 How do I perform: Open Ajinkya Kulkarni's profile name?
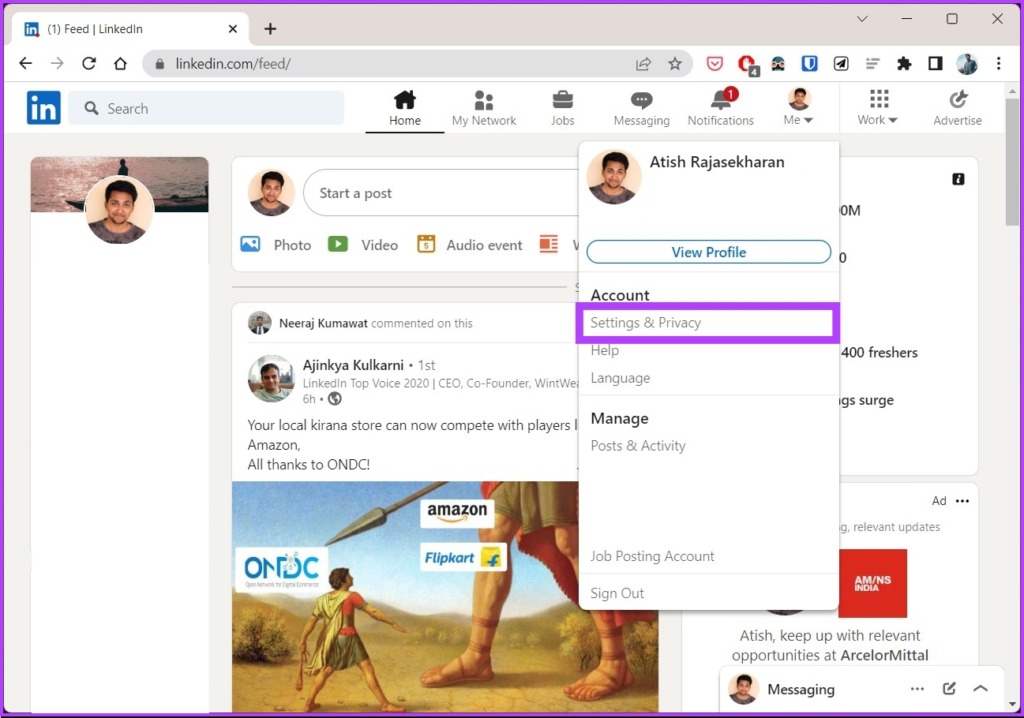click(353, 365)
